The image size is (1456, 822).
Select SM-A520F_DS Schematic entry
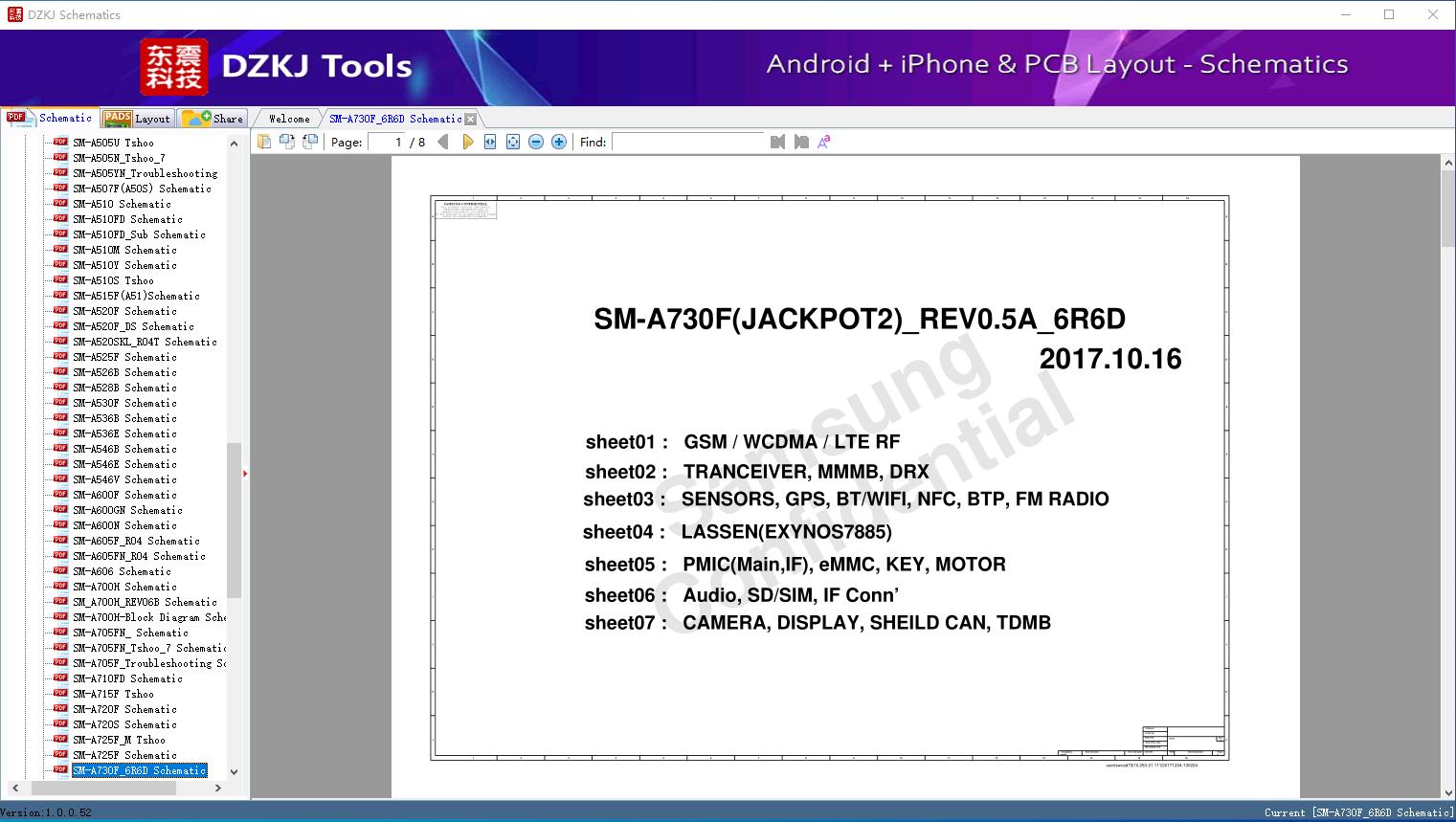click(134, 326)
